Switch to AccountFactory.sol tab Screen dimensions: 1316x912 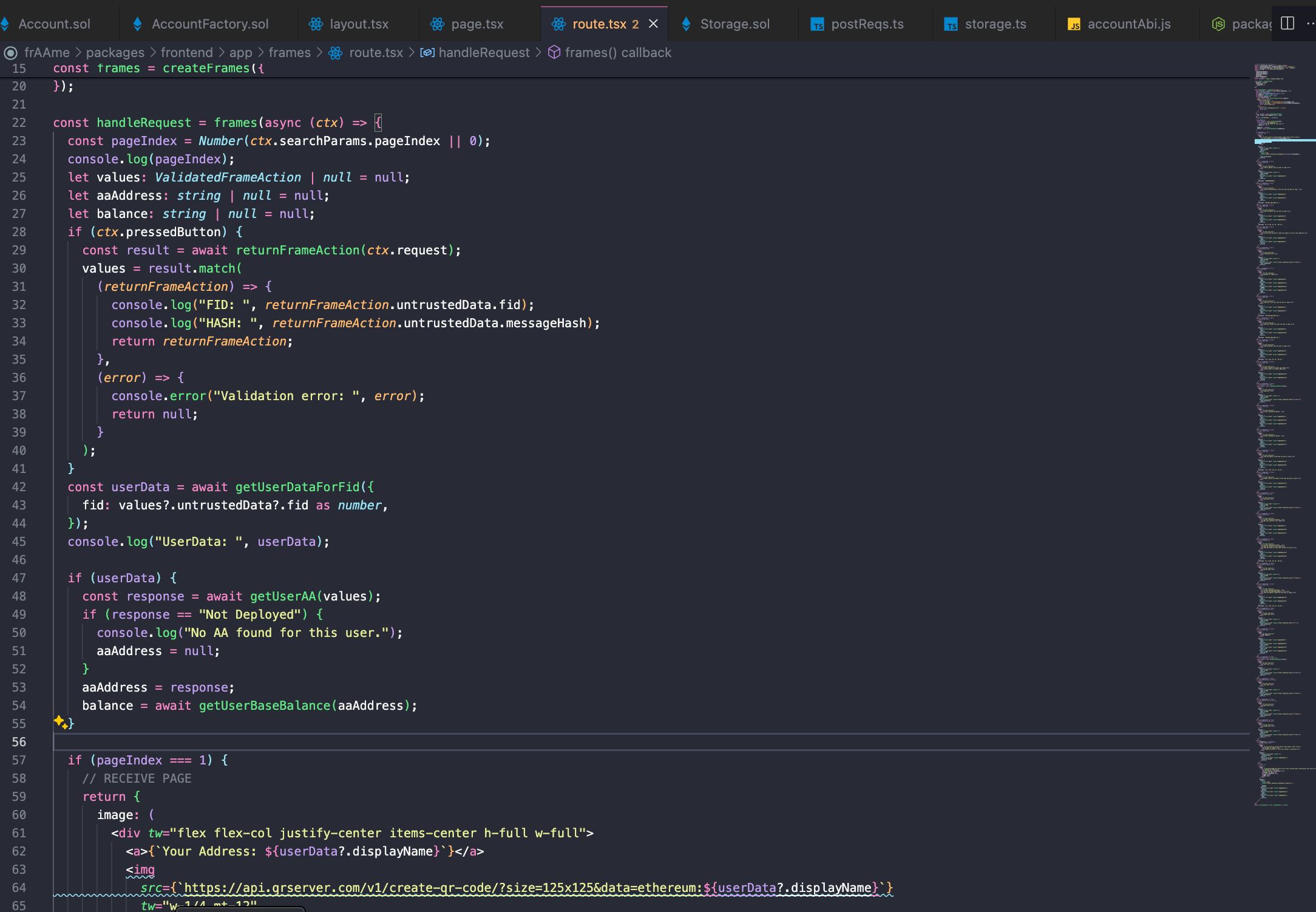click(209, 24)
